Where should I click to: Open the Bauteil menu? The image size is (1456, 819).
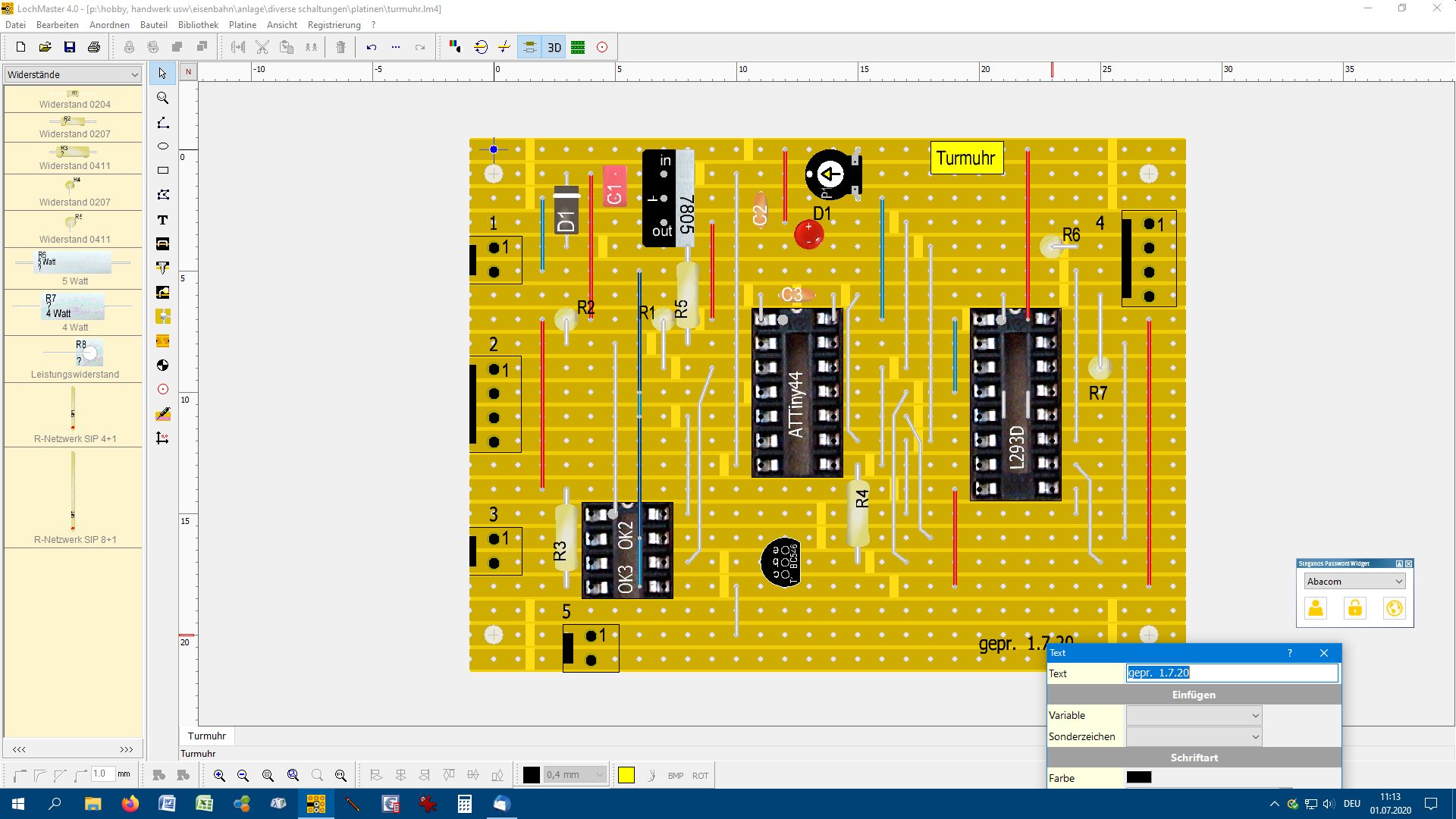click(x=154, y=25)
